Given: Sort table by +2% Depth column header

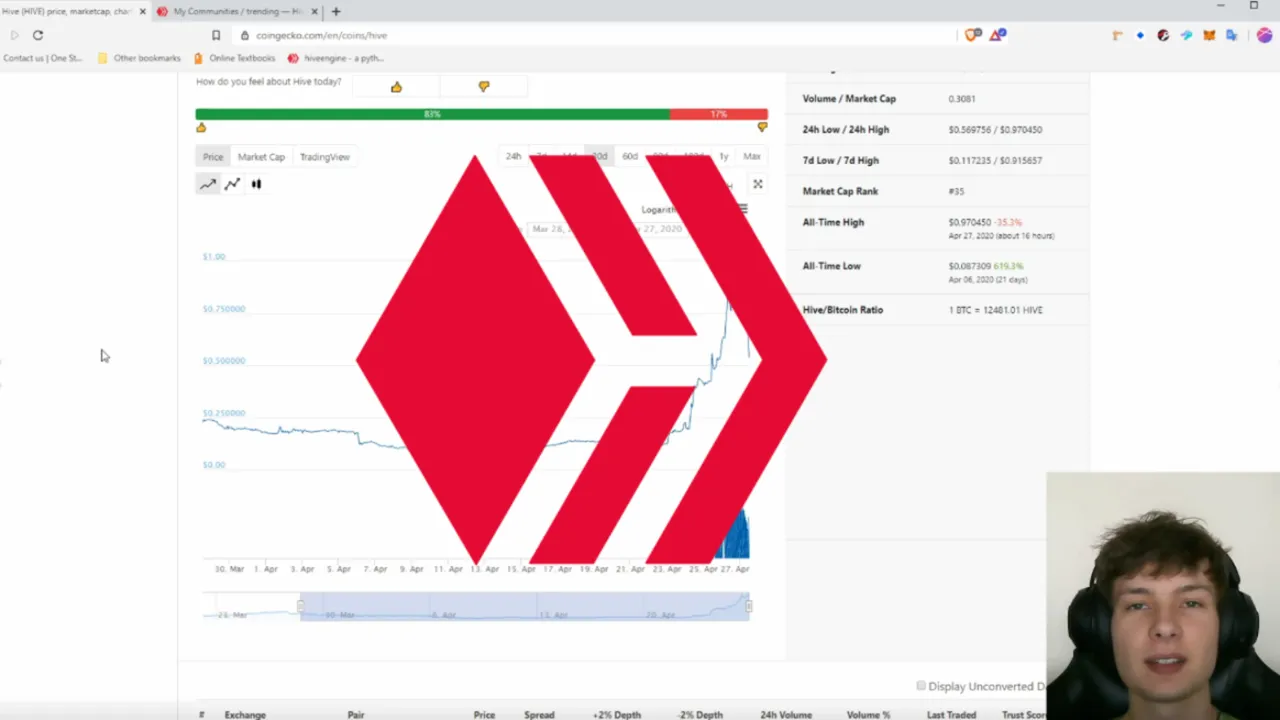Looking at the screenshot, I should click(617, 715).
